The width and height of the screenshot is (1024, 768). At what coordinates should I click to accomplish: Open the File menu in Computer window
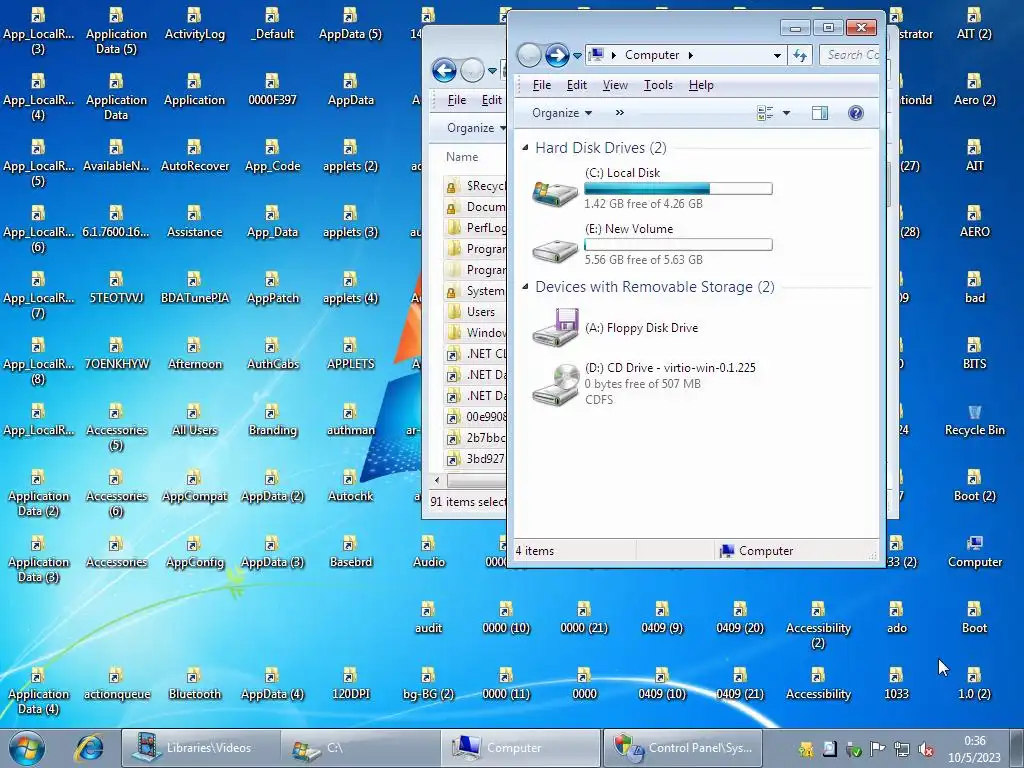pos(541,85)
